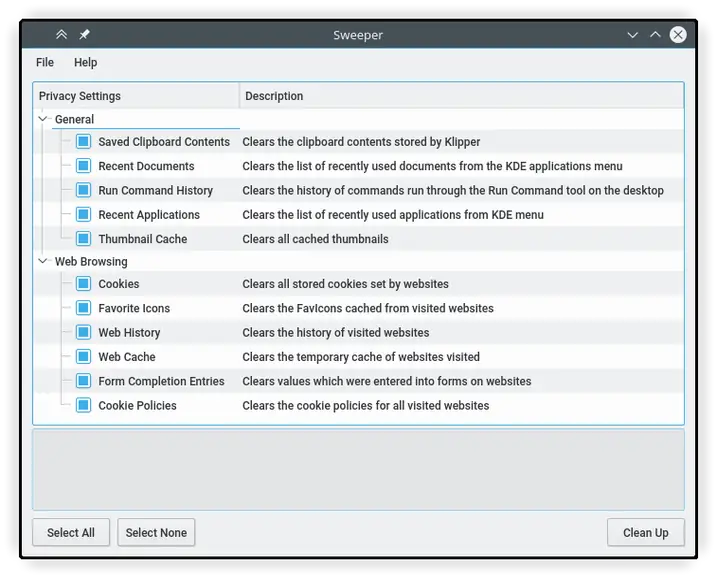Viewport: 717px width, 578px height.
Task: Click the recently used documents description
Action: (432, 166)
